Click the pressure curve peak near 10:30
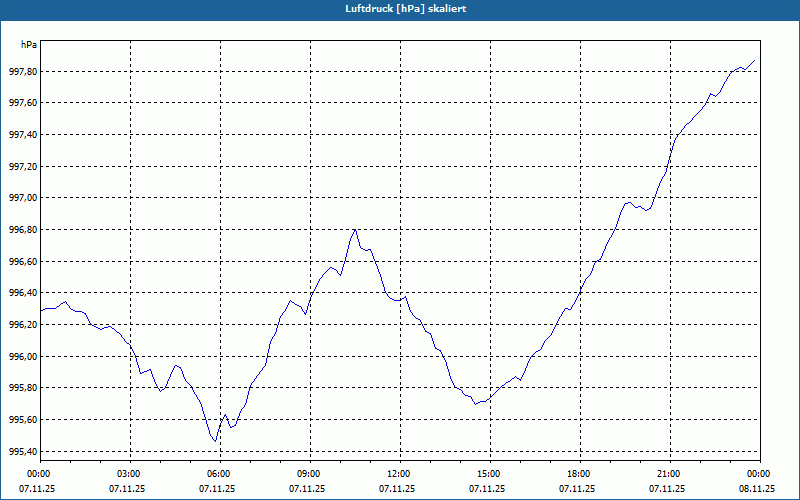 point(355,230)
